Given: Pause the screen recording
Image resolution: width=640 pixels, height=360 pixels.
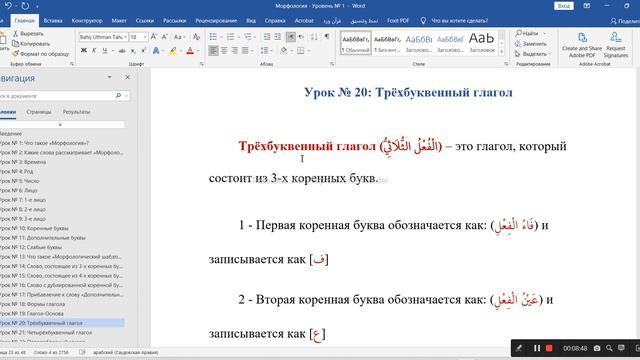Looking at the screenshot, I should point(537,348).
